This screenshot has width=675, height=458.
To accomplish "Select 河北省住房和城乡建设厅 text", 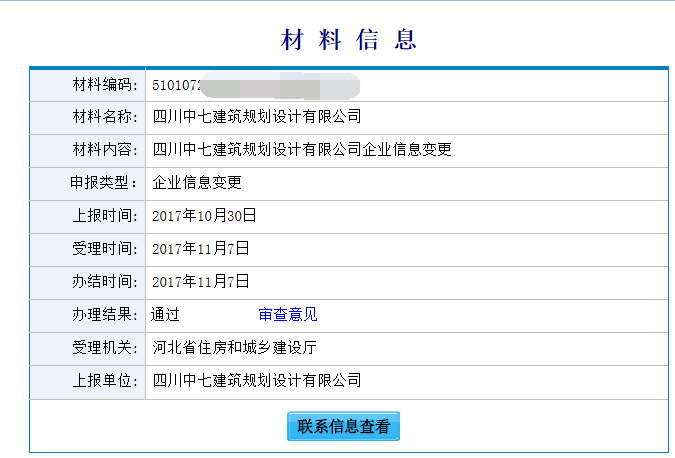I will 235,348.
